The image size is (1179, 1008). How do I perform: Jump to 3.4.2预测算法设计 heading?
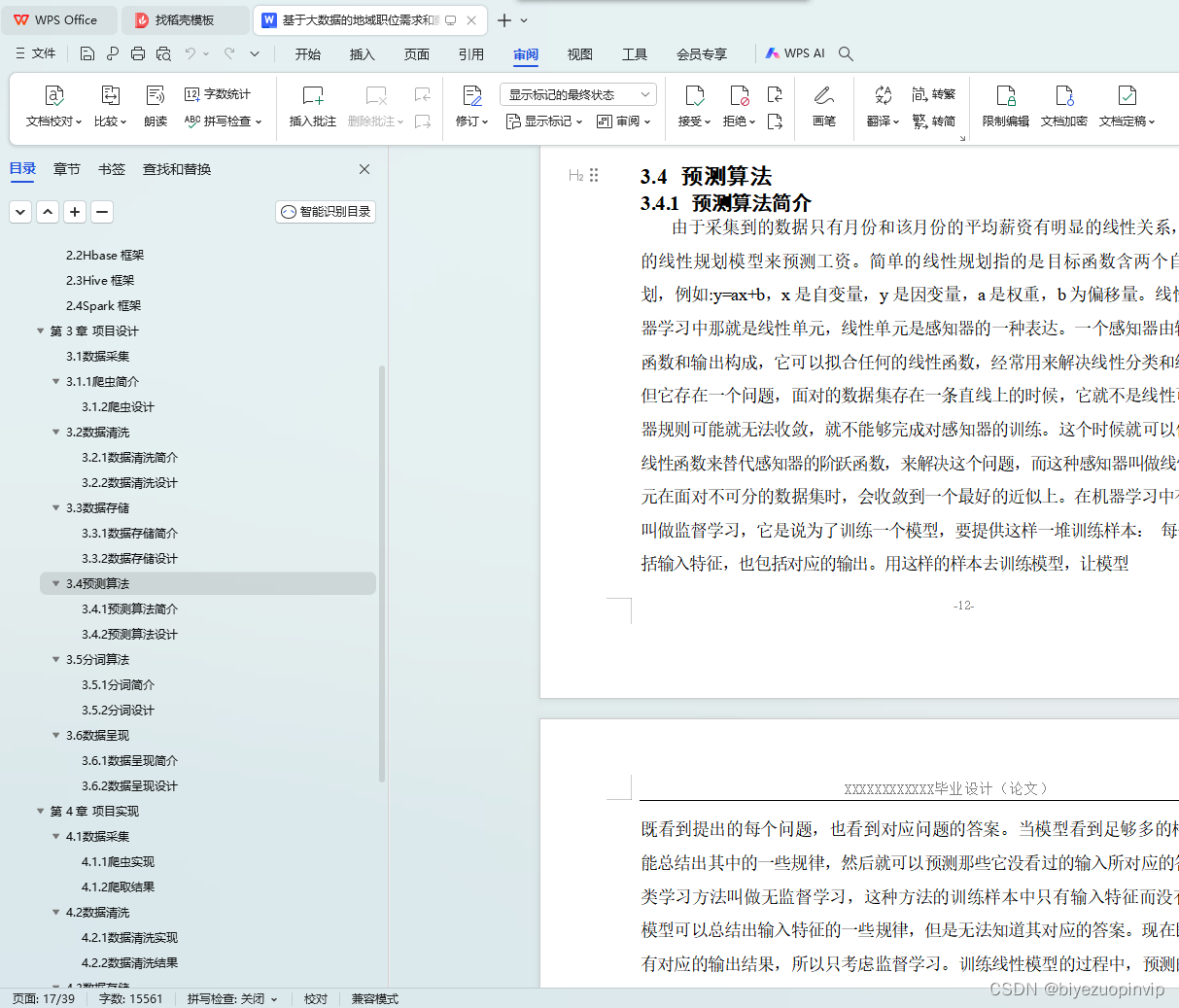click(x=129, y=635)
